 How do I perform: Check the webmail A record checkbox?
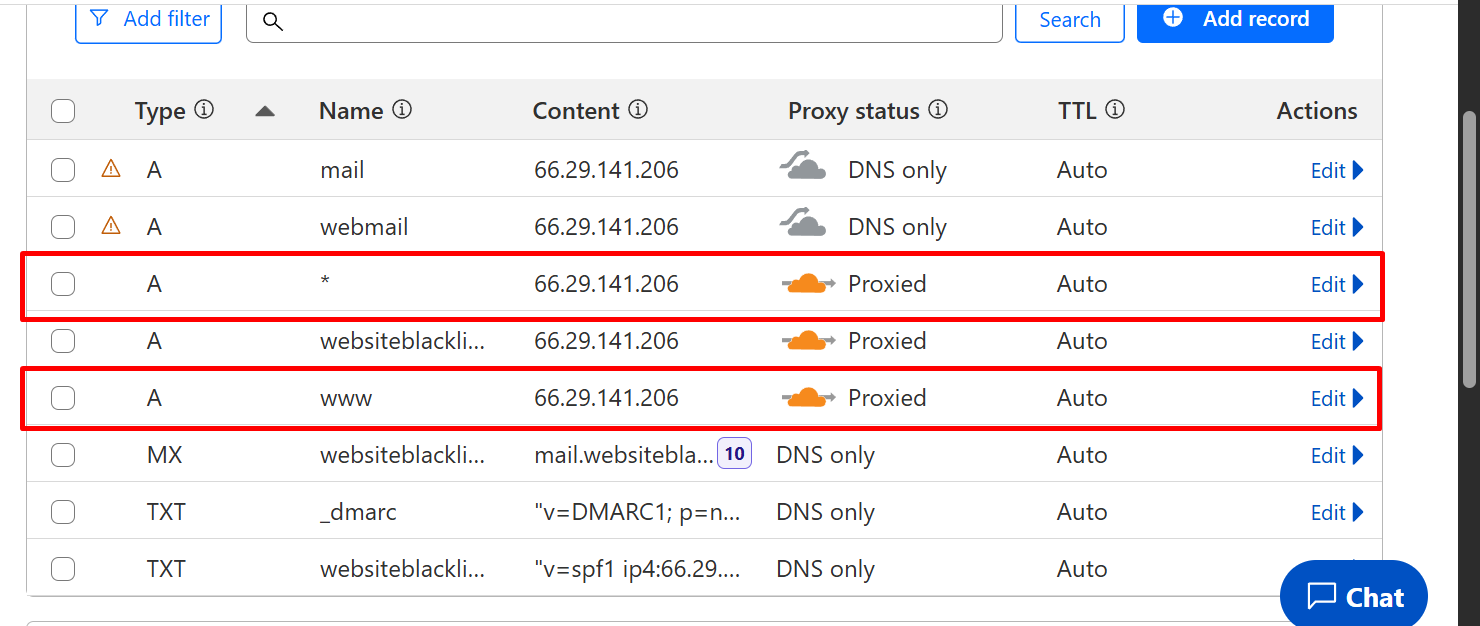[x=63, y=227]
